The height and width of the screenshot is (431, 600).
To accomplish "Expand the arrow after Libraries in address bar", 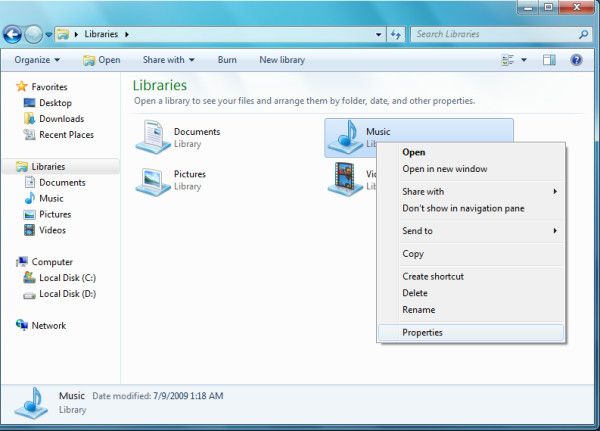I will pos(127,34).
